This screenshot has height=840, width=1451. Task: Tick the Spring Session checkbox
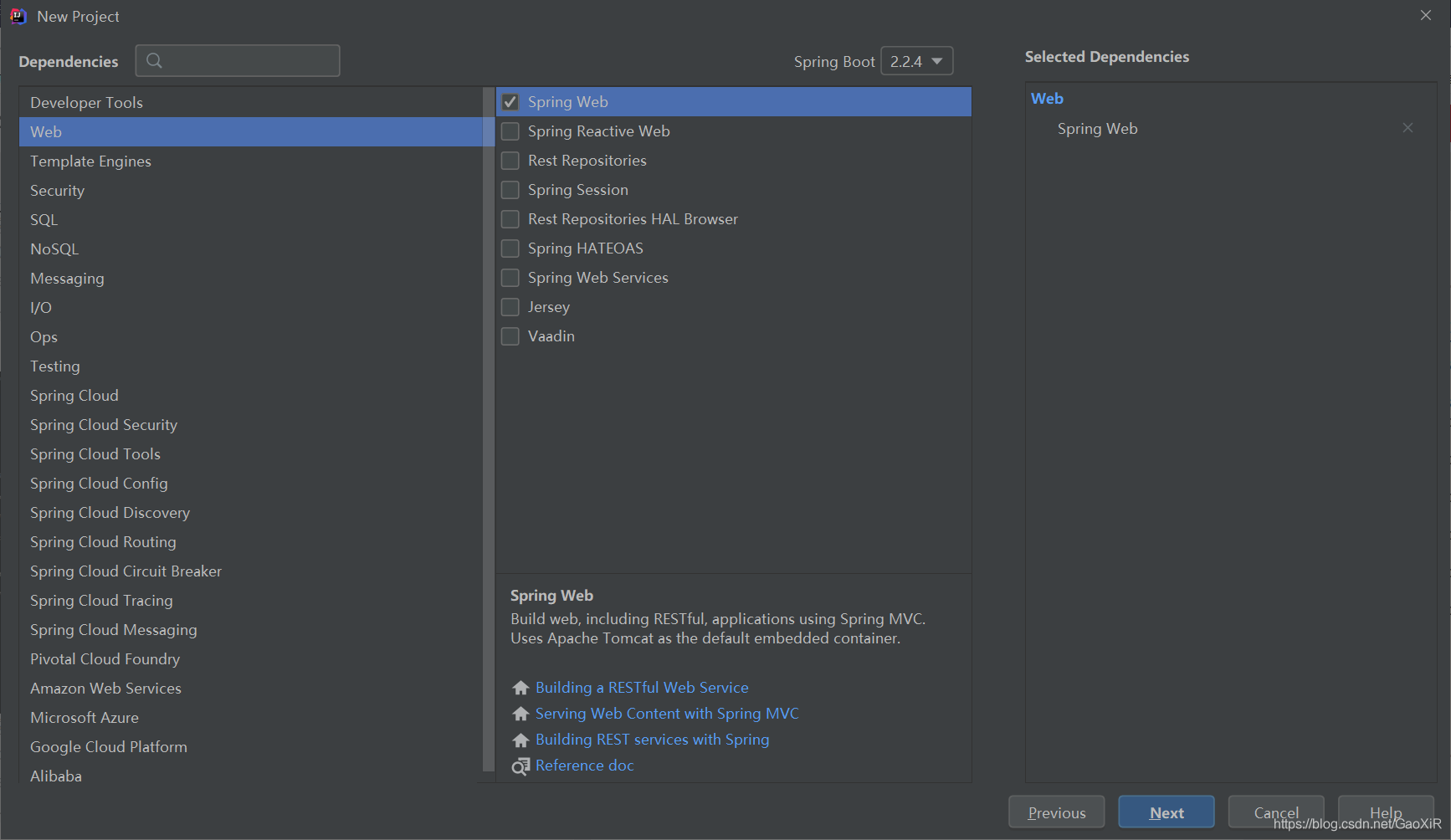(510, 190)
